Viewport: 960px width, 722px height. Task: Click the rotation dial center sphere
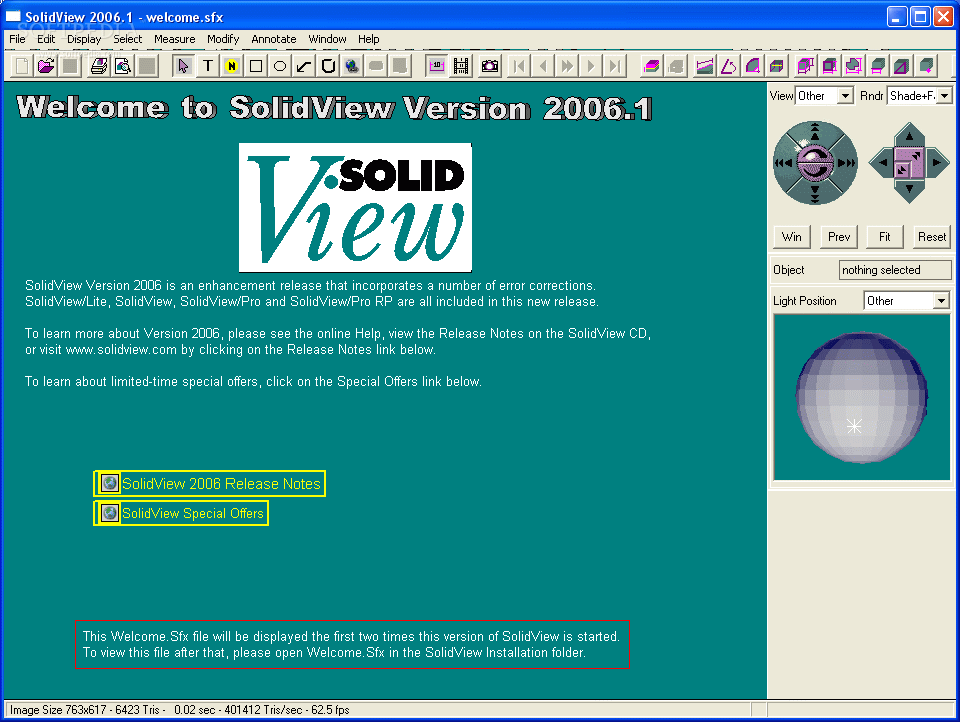(815, 163)
